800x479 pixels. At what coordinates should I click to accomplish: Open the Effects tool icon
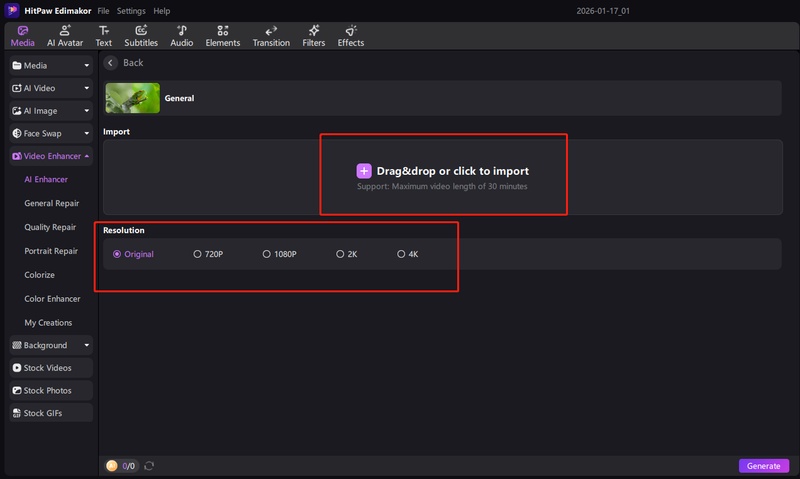350,31
